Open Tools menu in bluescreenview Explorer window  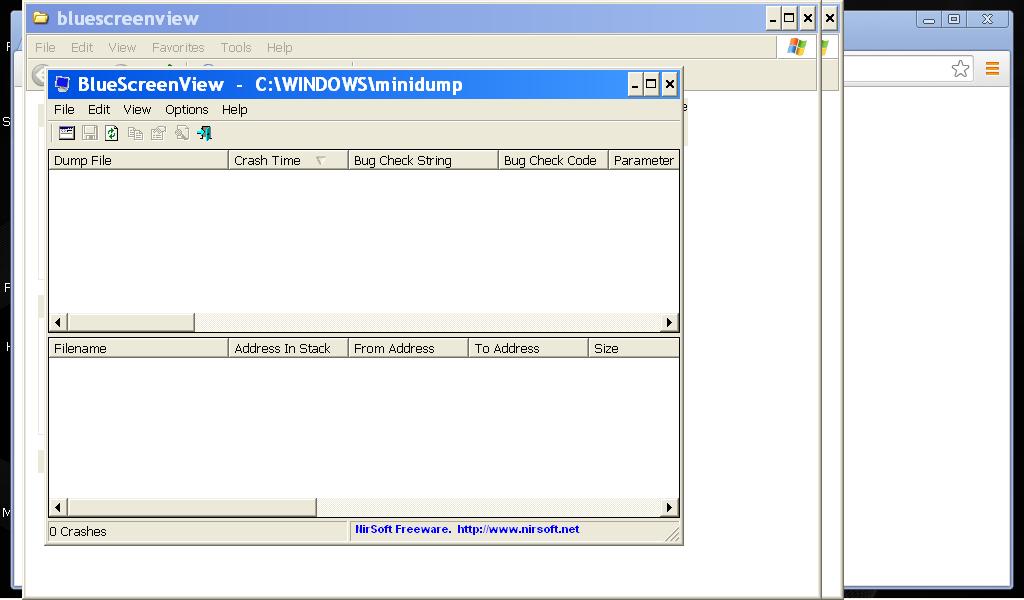[x=236, y=48]
